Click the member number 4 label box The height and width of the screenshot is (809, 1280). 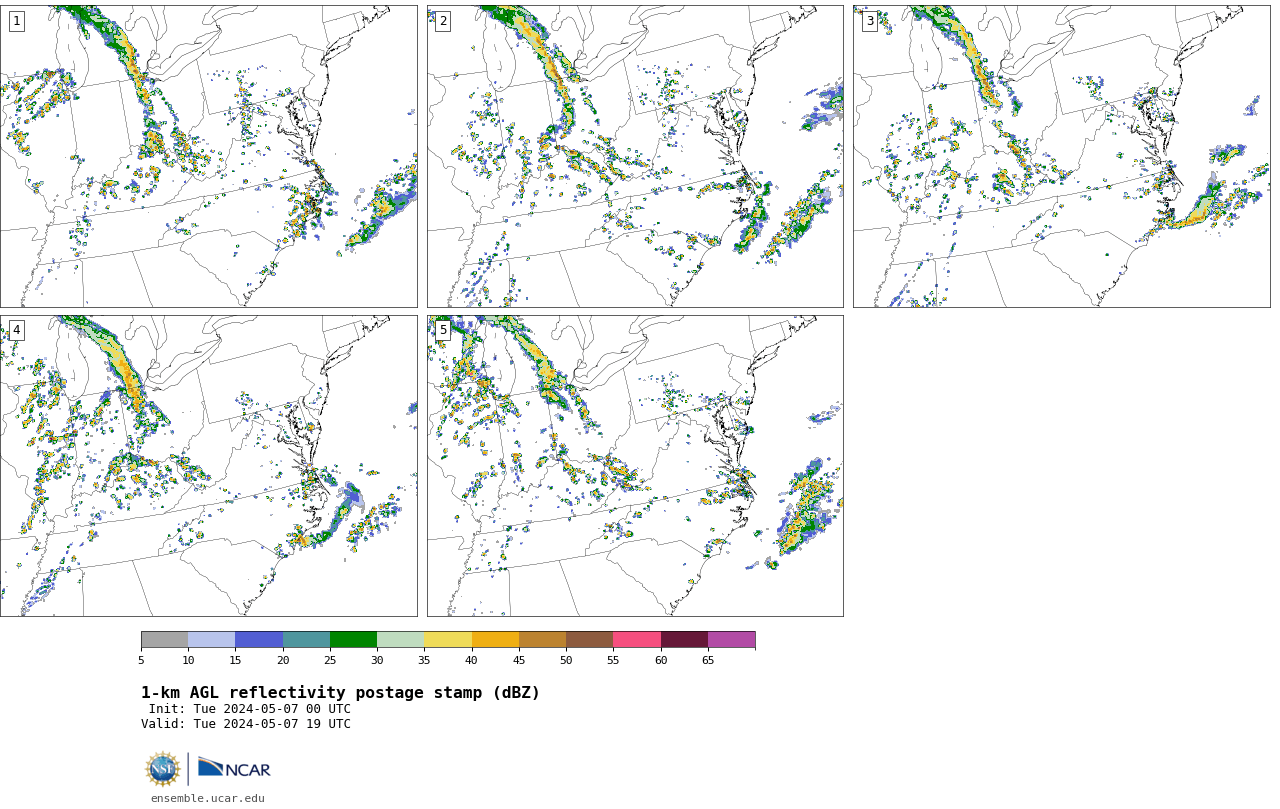[16, 330]
